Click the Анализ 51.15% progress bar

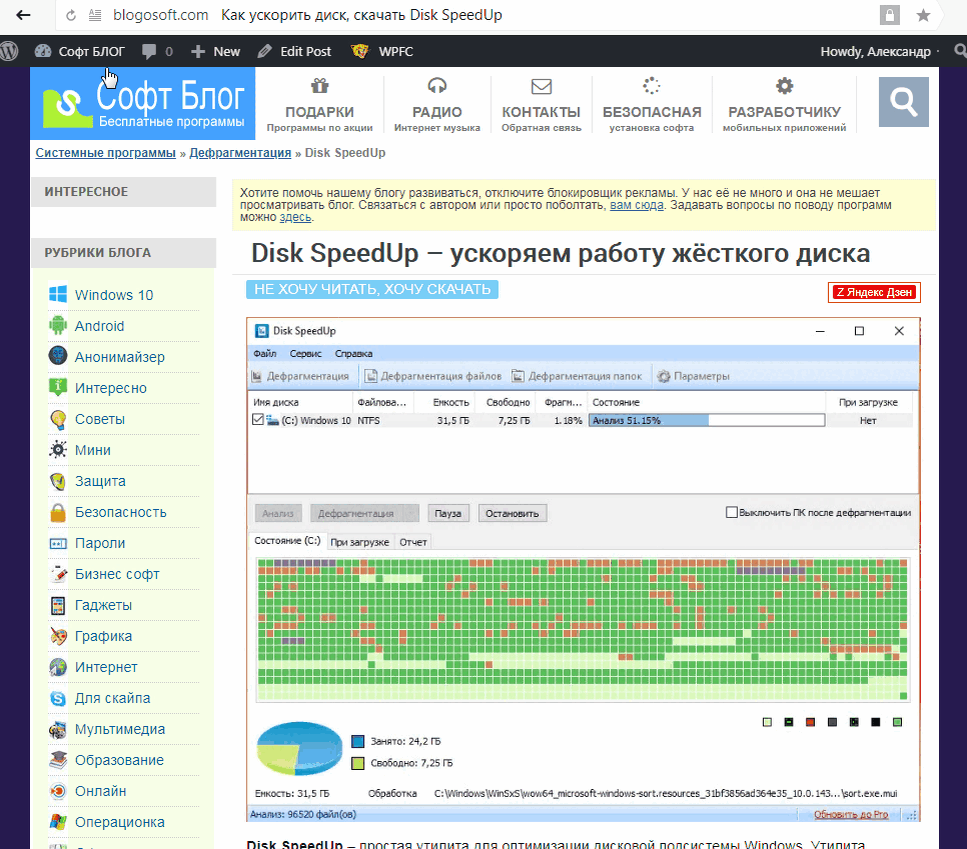[707, 420]
